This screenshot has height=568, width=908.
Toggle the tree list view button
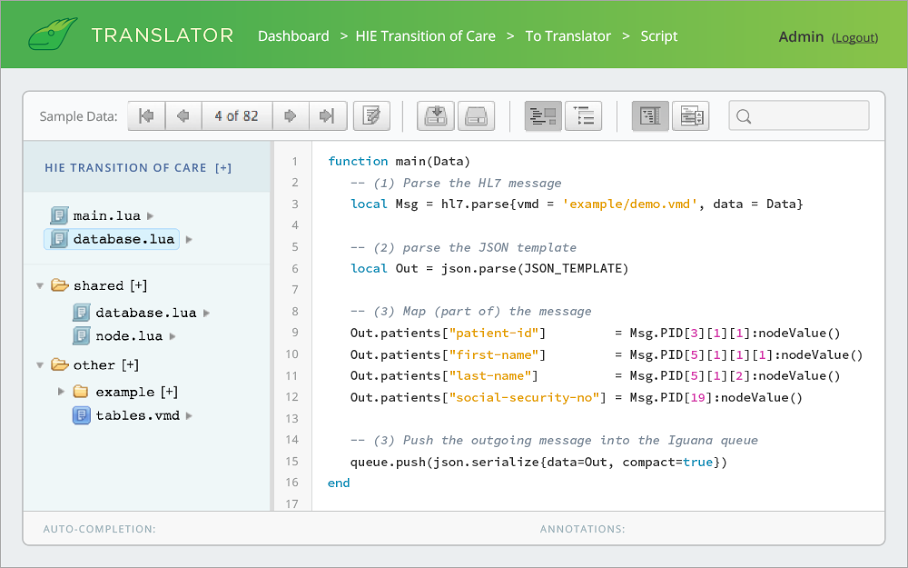click(x=583, y=116)
